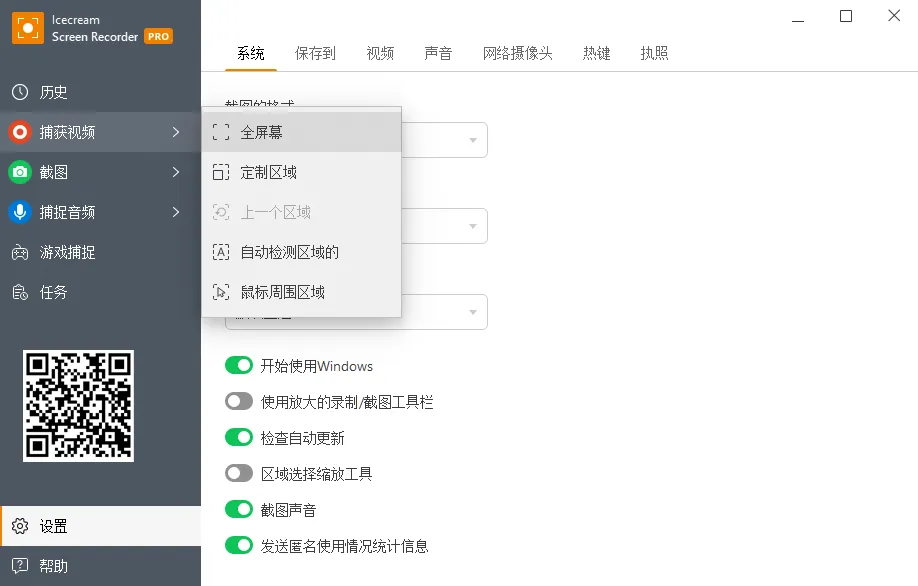Open history via the clock icon
Viewport: 918px width, 586px height.
[20, 92]
